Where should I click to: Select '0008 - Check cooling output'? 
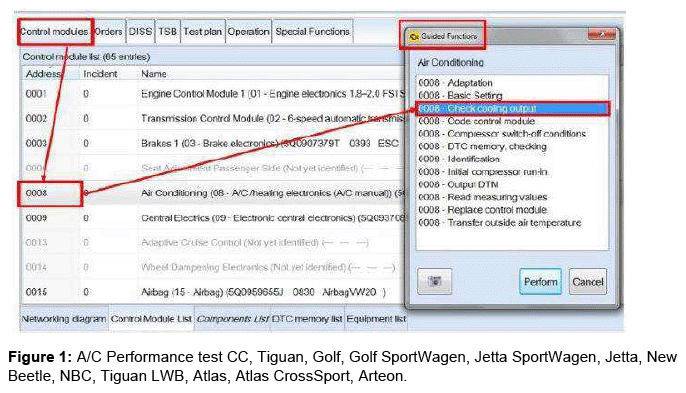(512, 108)
